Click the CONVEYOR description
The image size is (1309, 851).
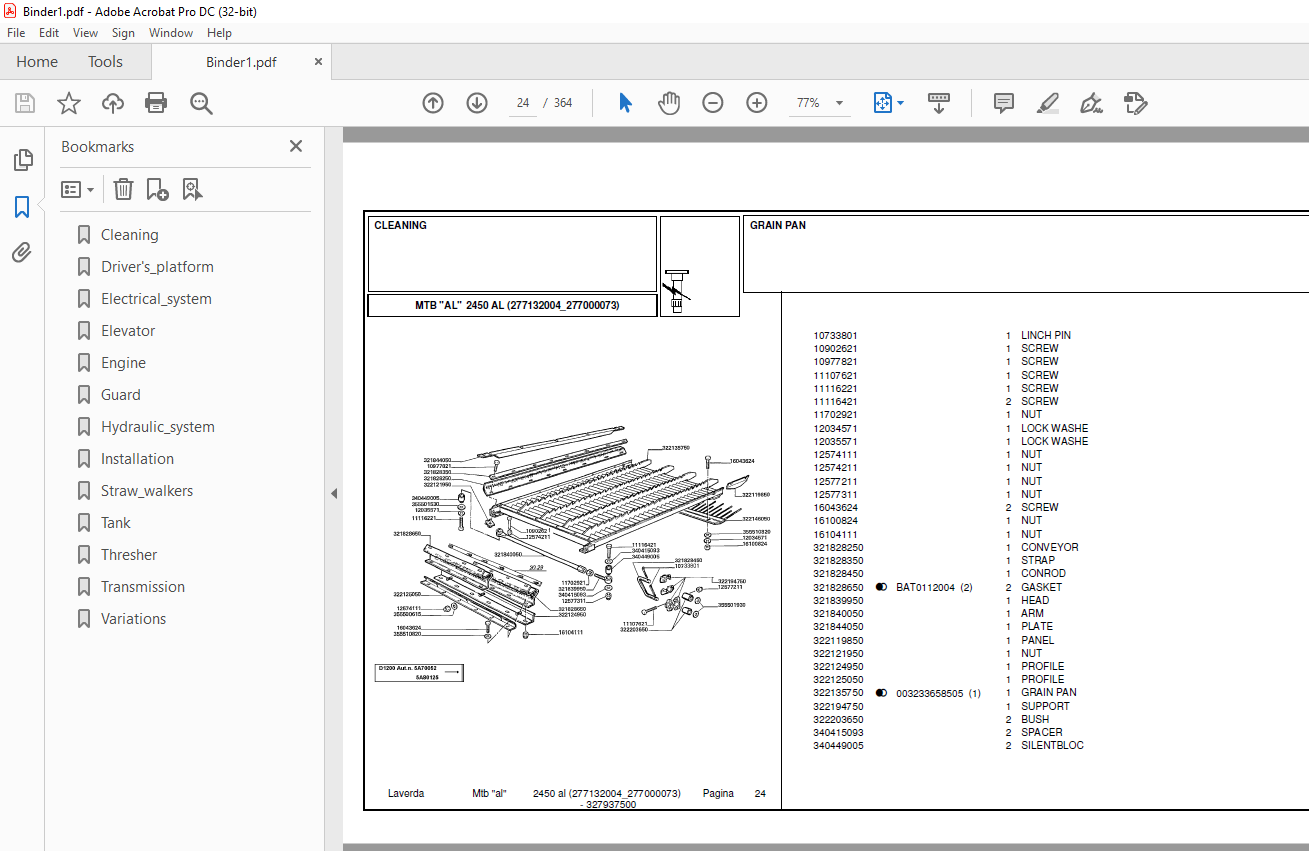pyautogui.click(x=1050, y=548)
